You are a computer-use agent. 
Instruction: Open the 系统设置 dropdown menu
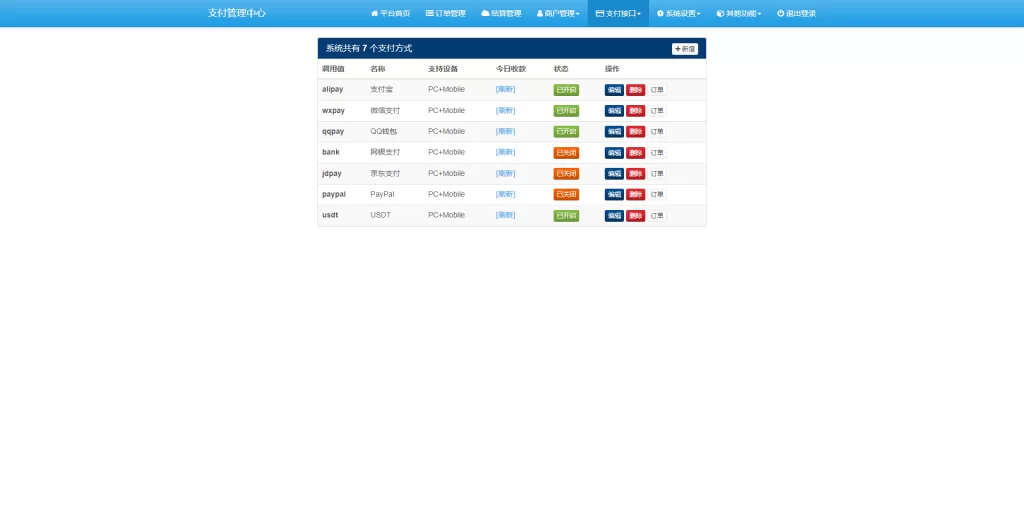pyautogui.click(x=678, y=13)
